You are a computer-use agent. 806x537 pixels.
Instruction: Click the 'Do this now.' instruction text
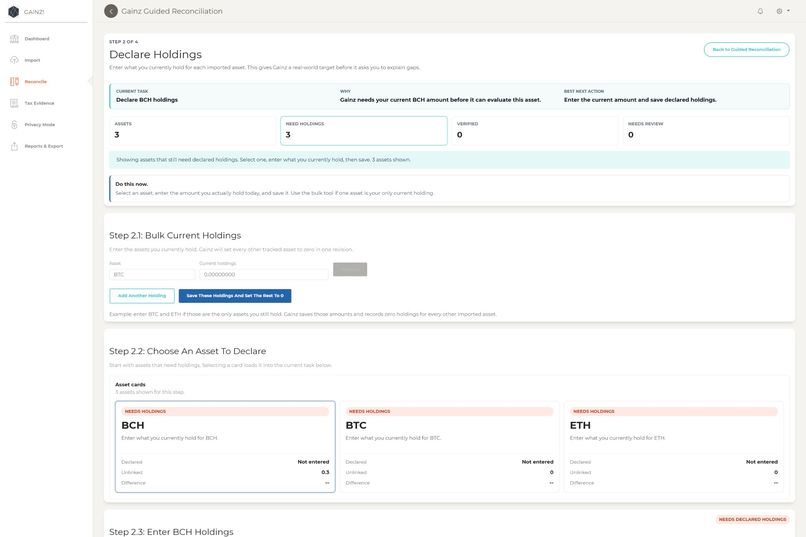click(x=132, y=184)
